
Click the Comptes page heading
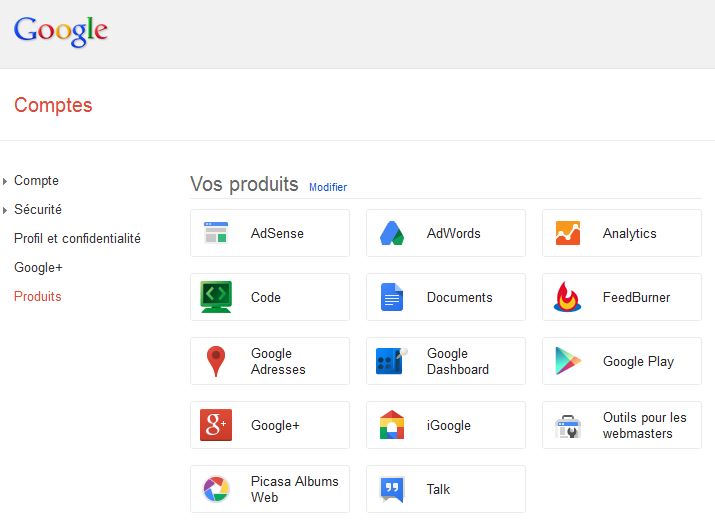pyautogui.click(x=53, y=105)
